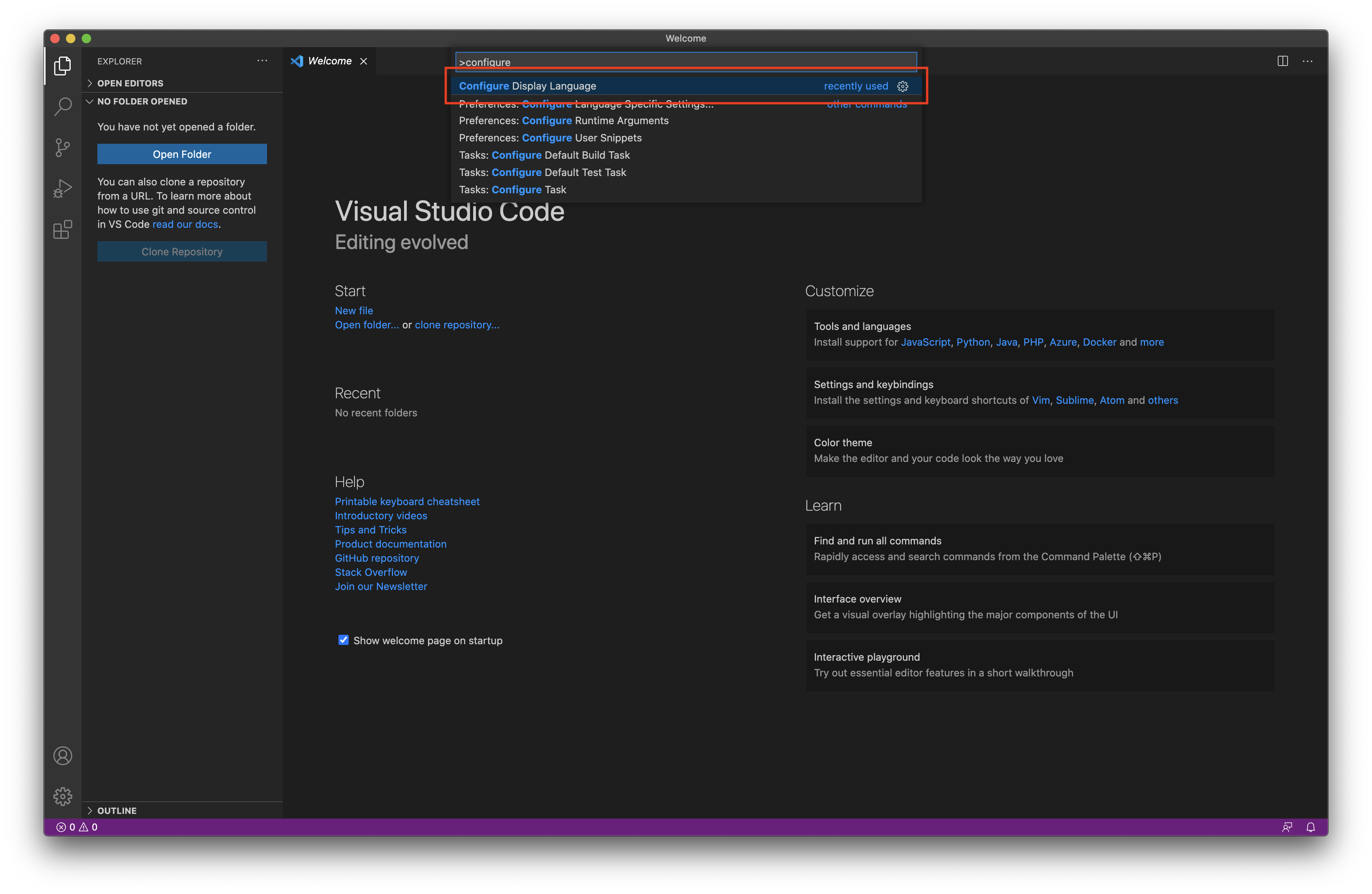This screenshot has height=894, width=1372.
Task: Open the Extensions view icon
Action: [63, 229]
